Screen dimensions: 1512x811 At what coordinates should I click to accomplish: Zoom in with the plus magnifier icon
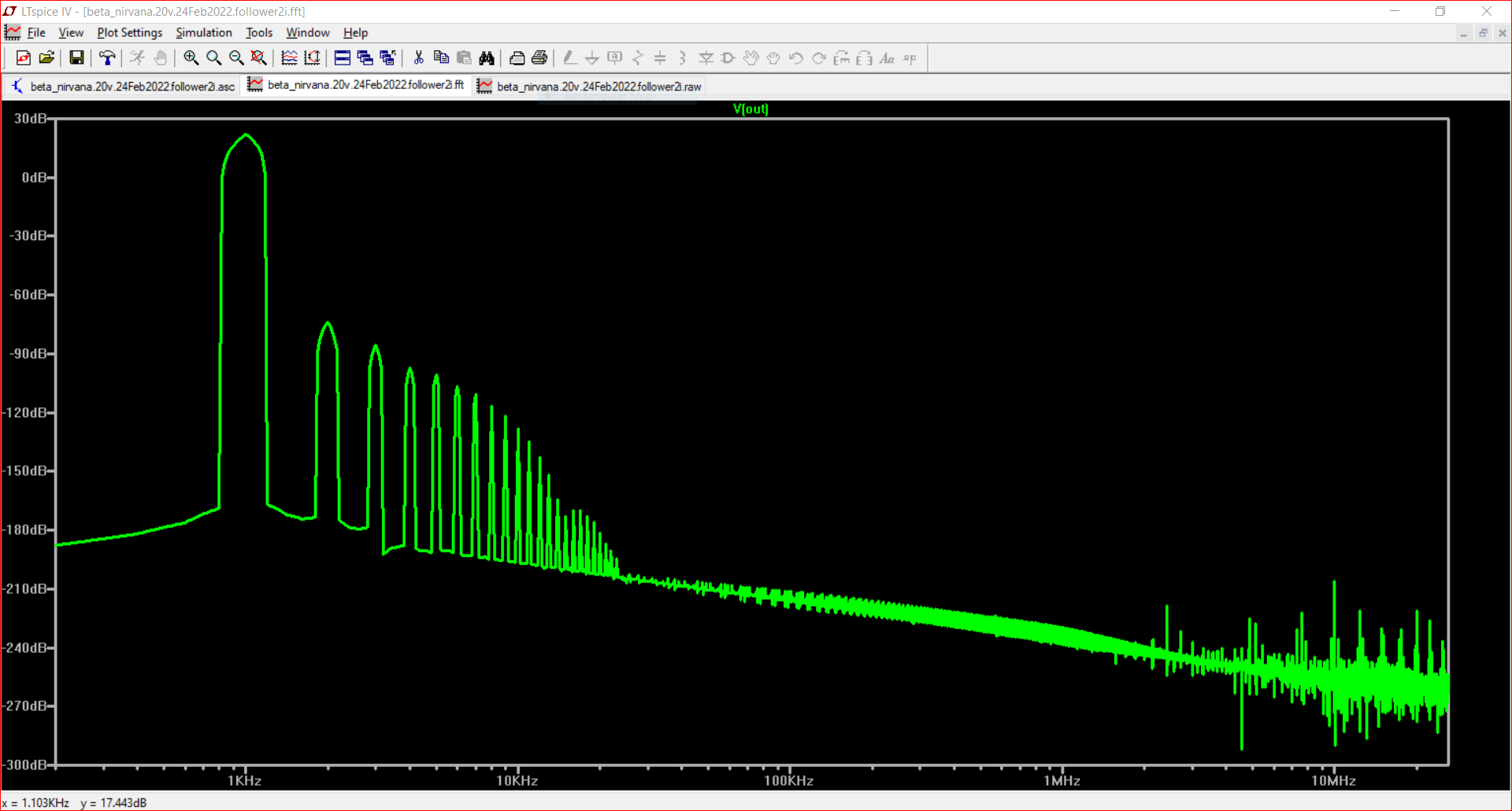pos(191,57)
